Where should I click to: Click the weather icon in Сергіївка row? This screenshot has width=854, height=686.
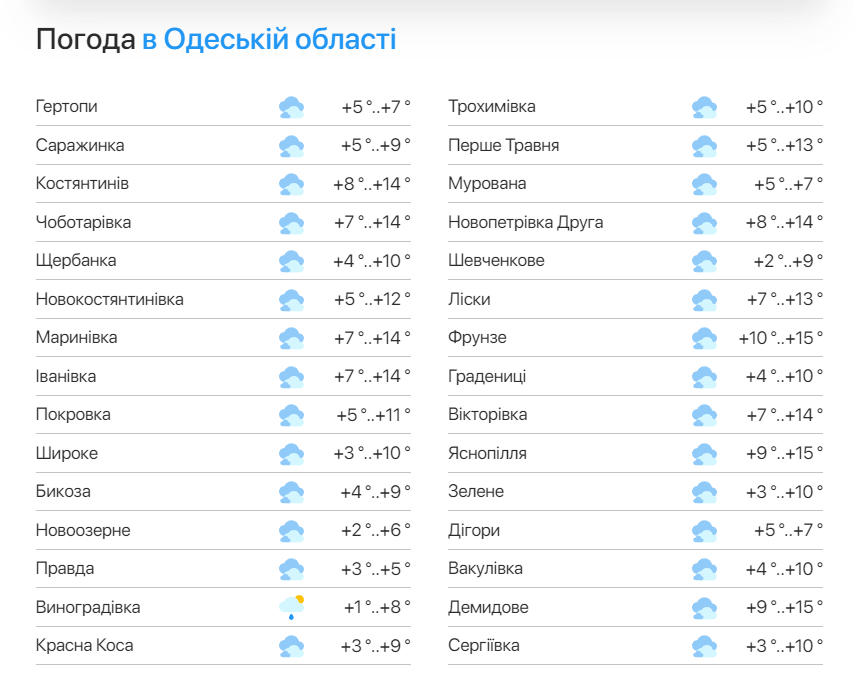click(x=704, y=646)
